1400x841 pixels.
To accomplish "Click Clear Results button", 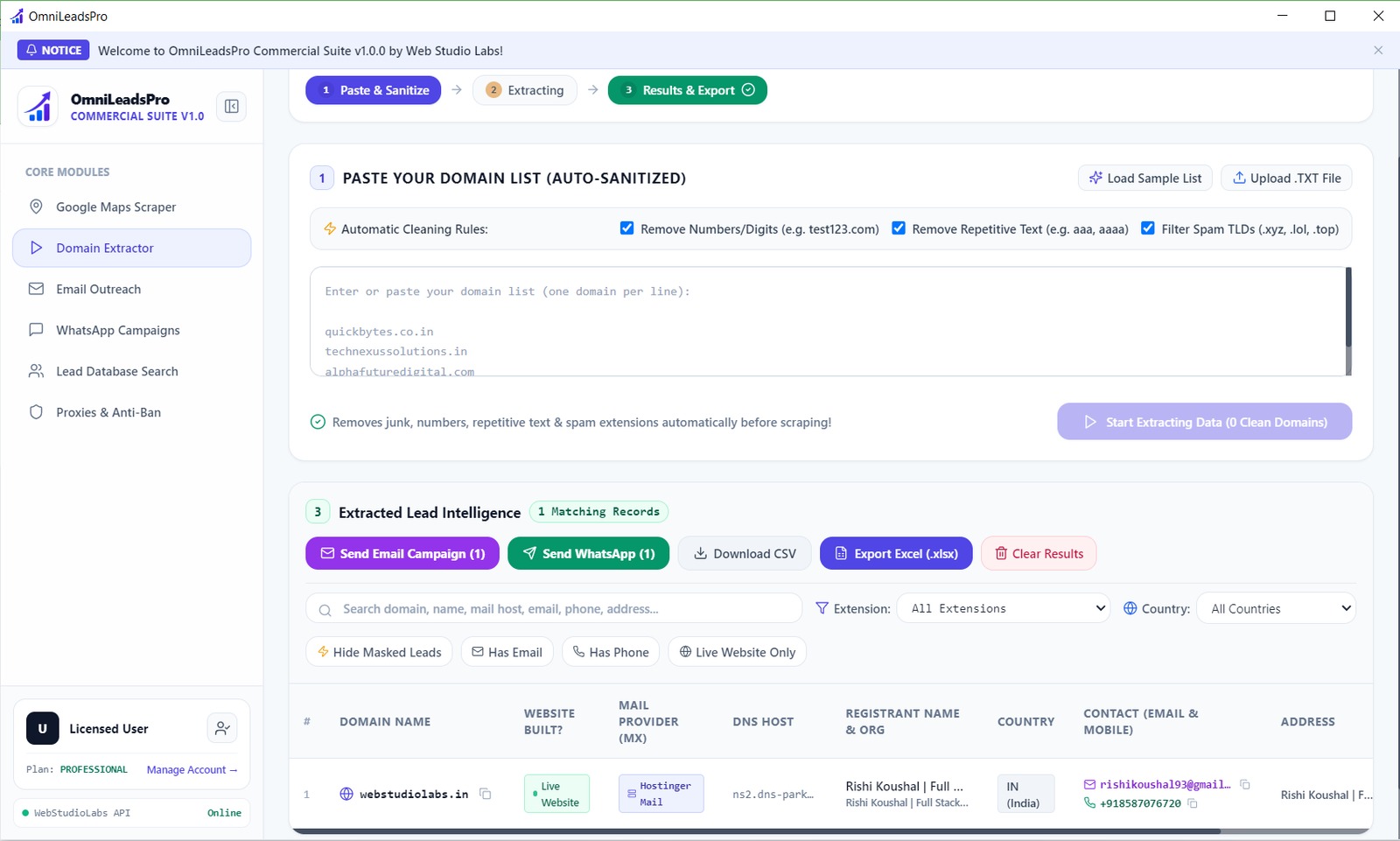I will coord(1039,553).
